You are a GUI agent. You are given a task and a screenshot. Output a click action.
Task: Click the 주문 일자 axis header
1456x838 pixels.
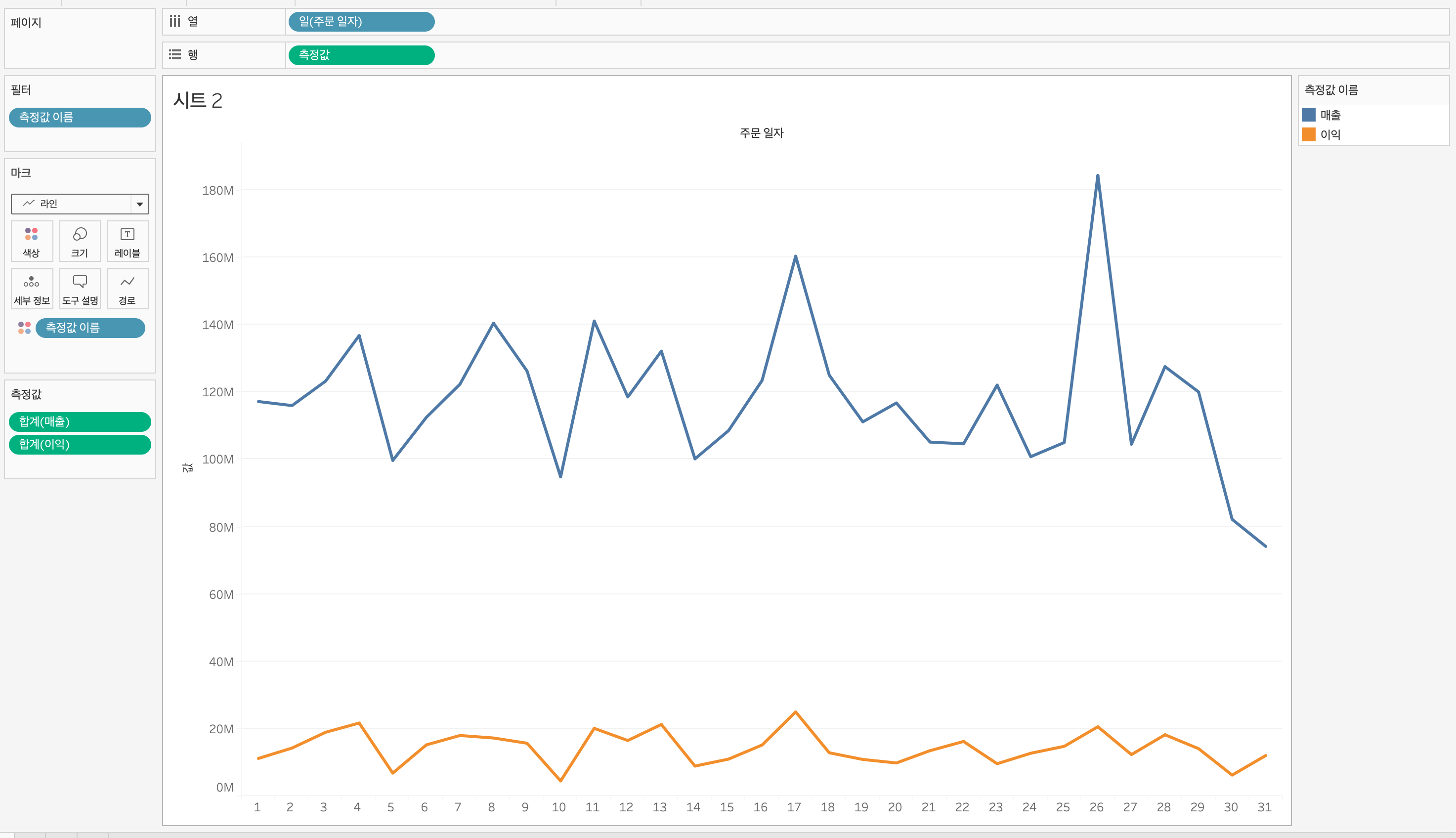click(x=761, y=133)
